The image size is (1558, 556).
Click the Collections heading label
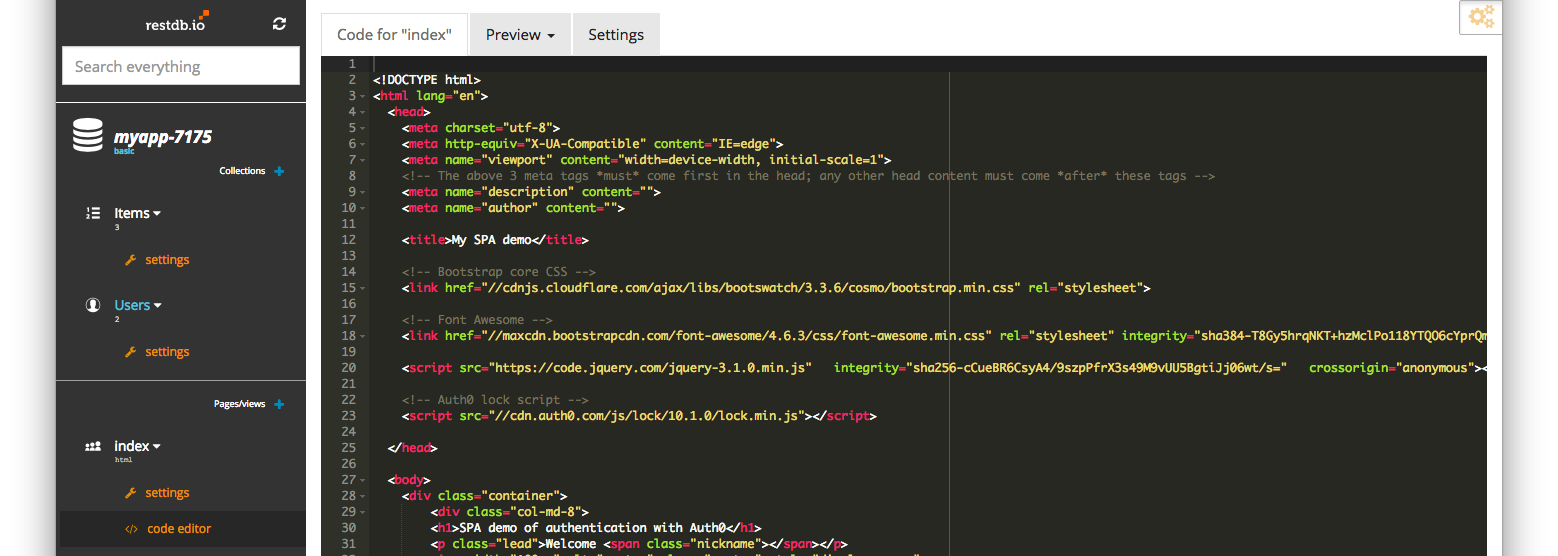242,171
